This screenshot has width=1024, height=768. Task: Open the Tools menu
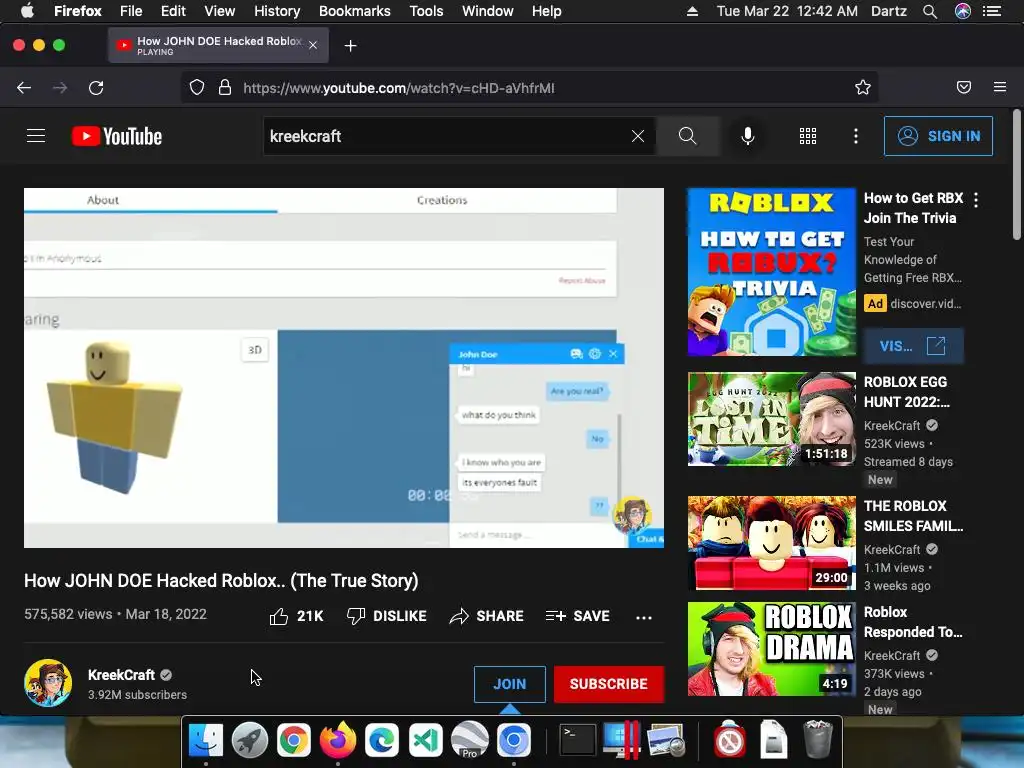click(x=426, y=11)
